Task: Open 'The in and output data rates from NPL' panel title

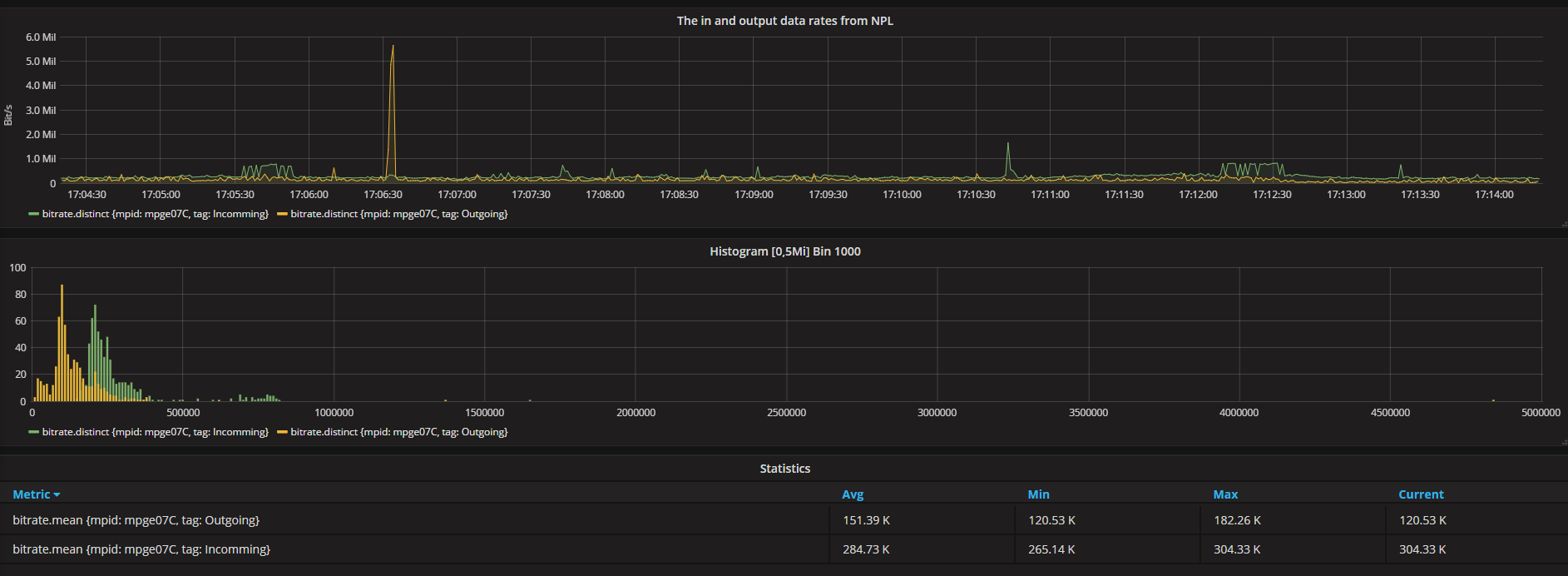Action: tap(784, 21)
